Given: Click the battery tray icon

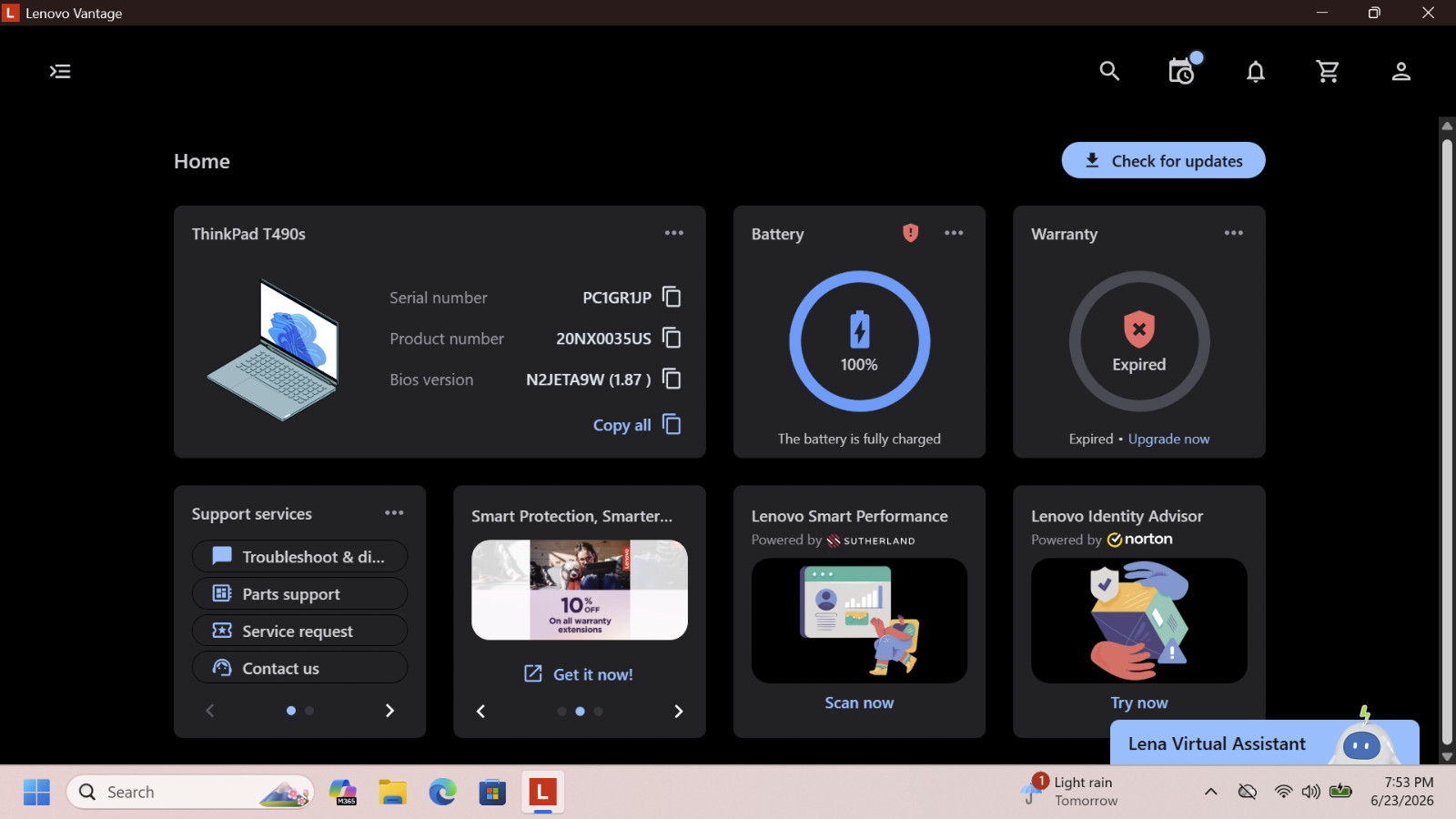Looking at the screenshot, I should click(x=1340, y=792).
